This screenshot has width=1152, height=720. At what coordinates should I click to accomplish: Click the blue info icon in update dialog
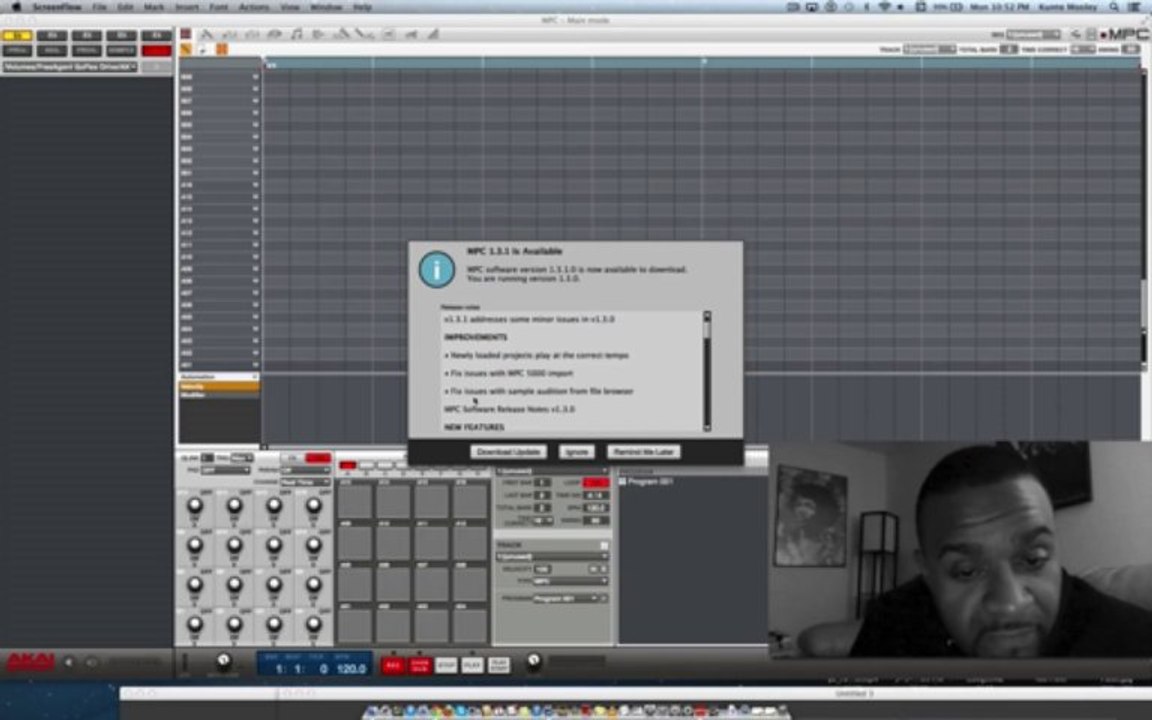[x=436, y=270]
